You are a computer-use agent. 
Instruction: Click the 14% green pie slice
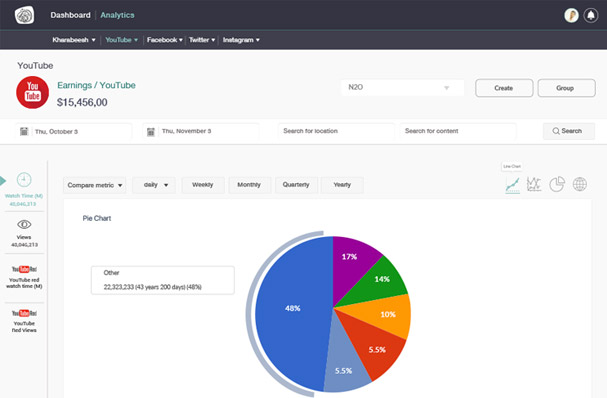[x=381, y=280]
